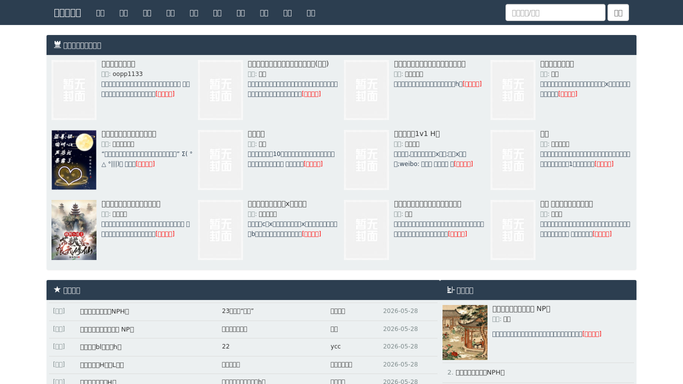683x384 pixels.
Task: Open the temple mountain book cover
Action: [74, 230]
